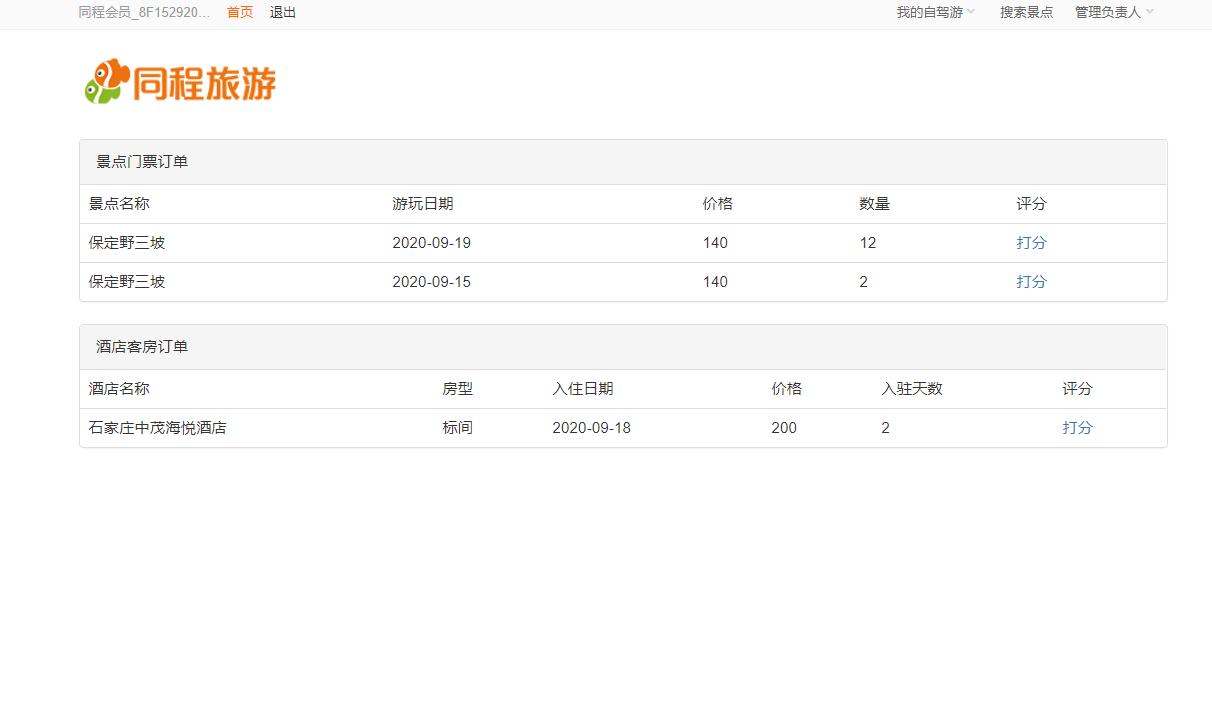Click 退出 to log out
1212x728 pixels.
coord(283,12)
